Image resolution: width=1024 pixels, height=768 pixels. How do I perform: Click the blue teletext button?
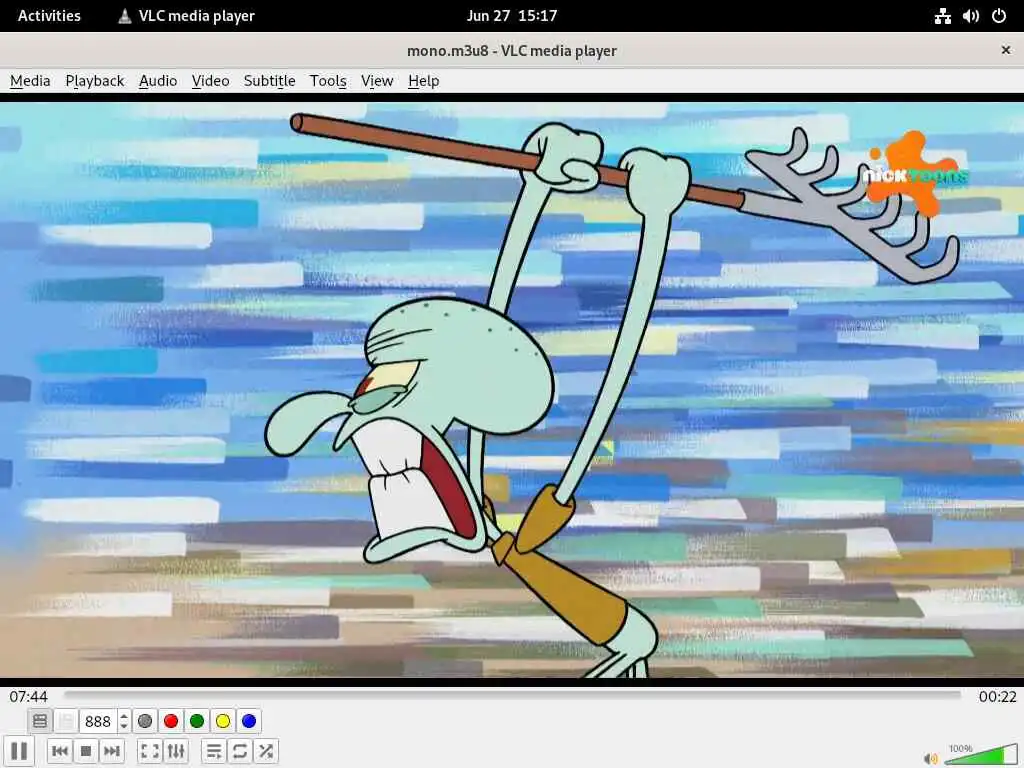[249, 721]
